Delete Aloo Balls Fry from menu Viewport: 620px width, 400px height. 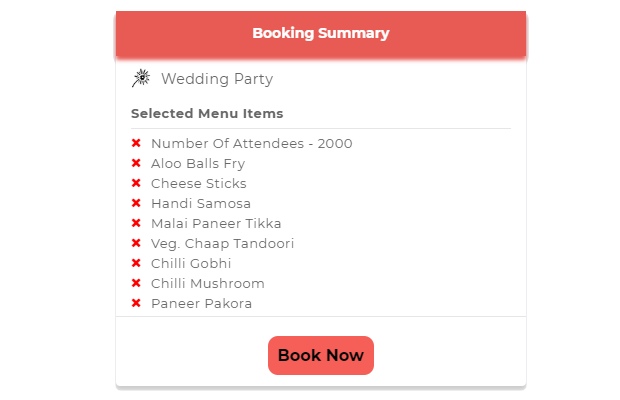pyautogui.click(x=136, y=163)
